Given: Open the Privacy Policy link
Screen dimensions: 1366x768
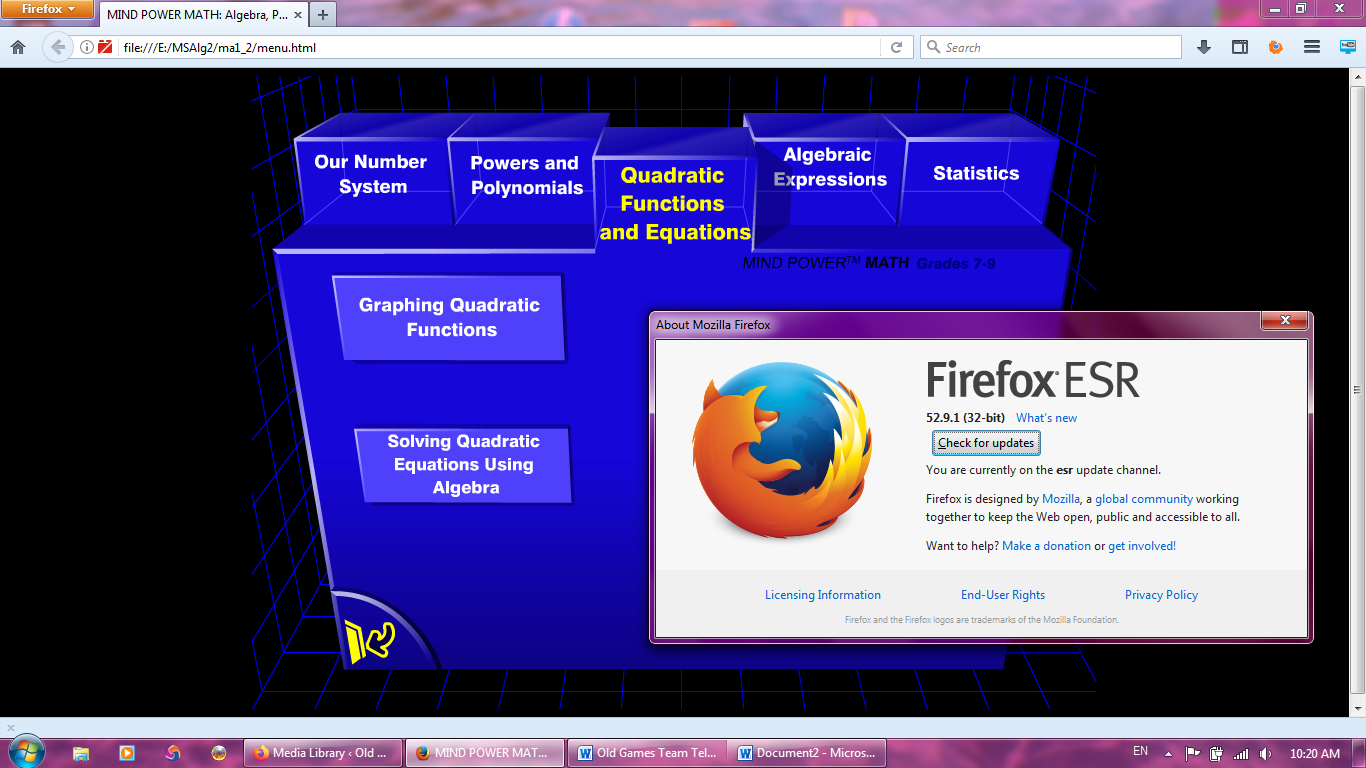Looking at the screenshot, I should coord(1160,595).
